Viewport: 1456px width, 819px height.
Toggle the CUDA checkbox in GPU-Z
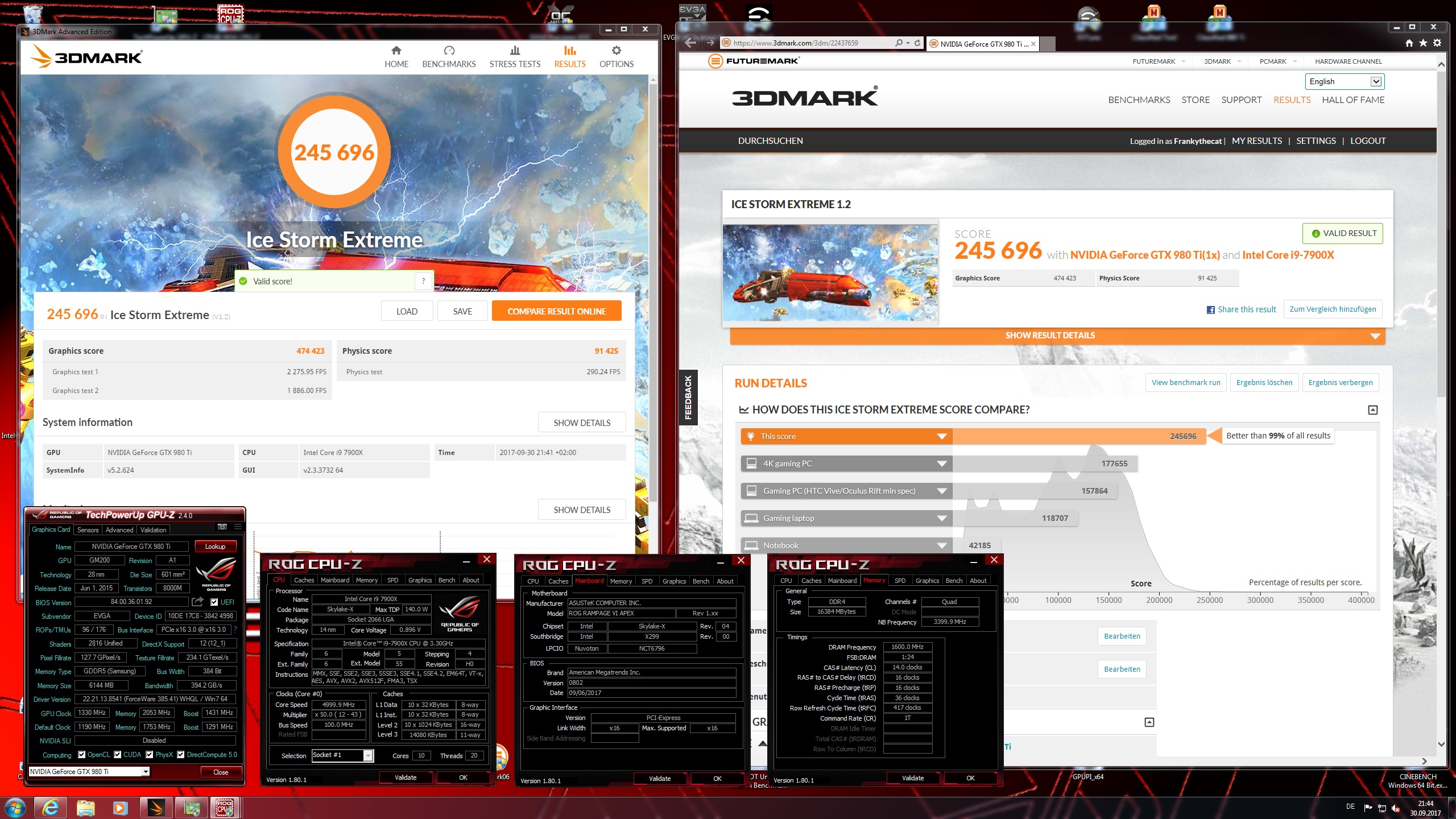118,755
